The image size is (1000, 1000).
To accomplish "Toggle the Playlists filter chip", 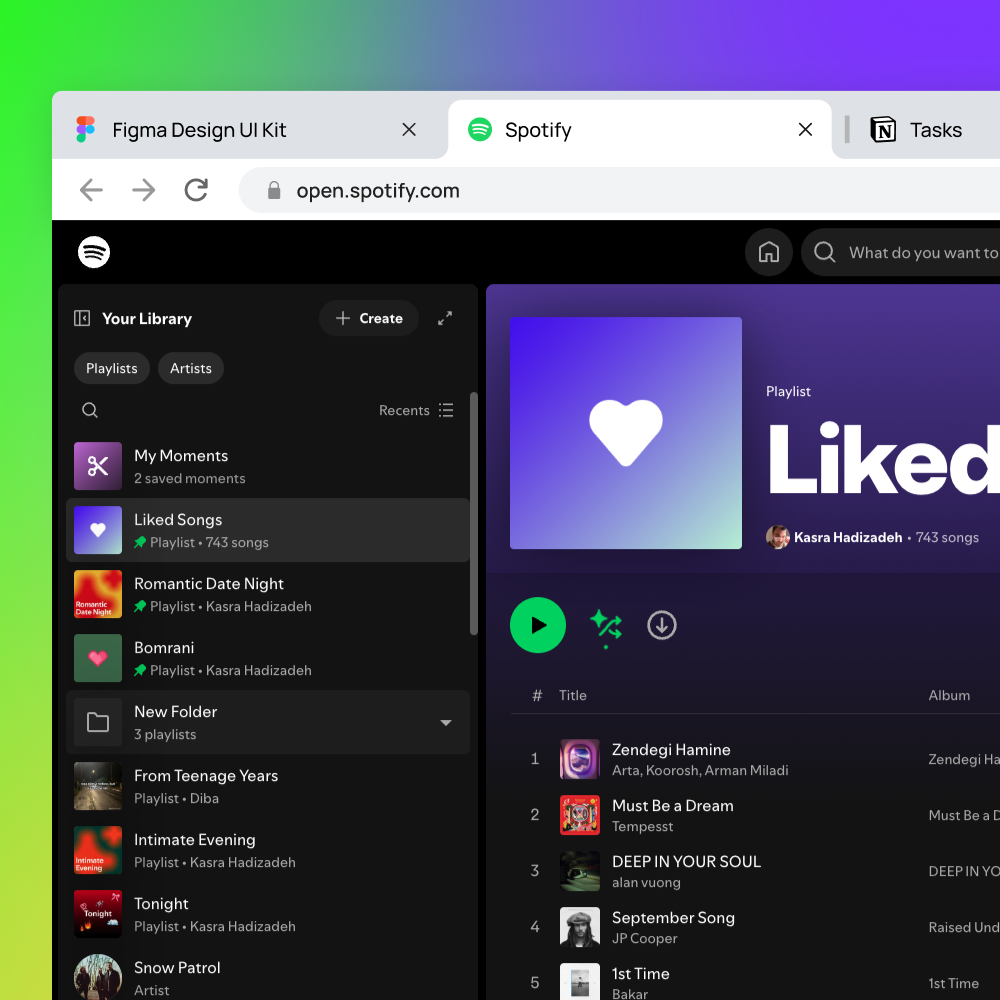I will pyautogui.click(x=112, y=368).
